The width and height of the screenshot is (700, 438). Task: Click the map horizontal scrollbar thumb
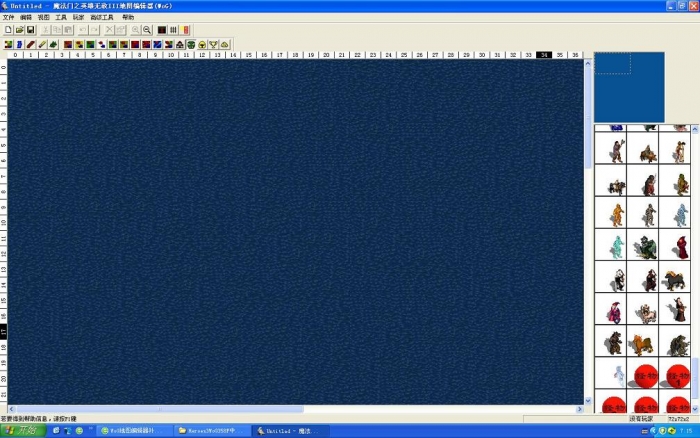pos(160,409)
